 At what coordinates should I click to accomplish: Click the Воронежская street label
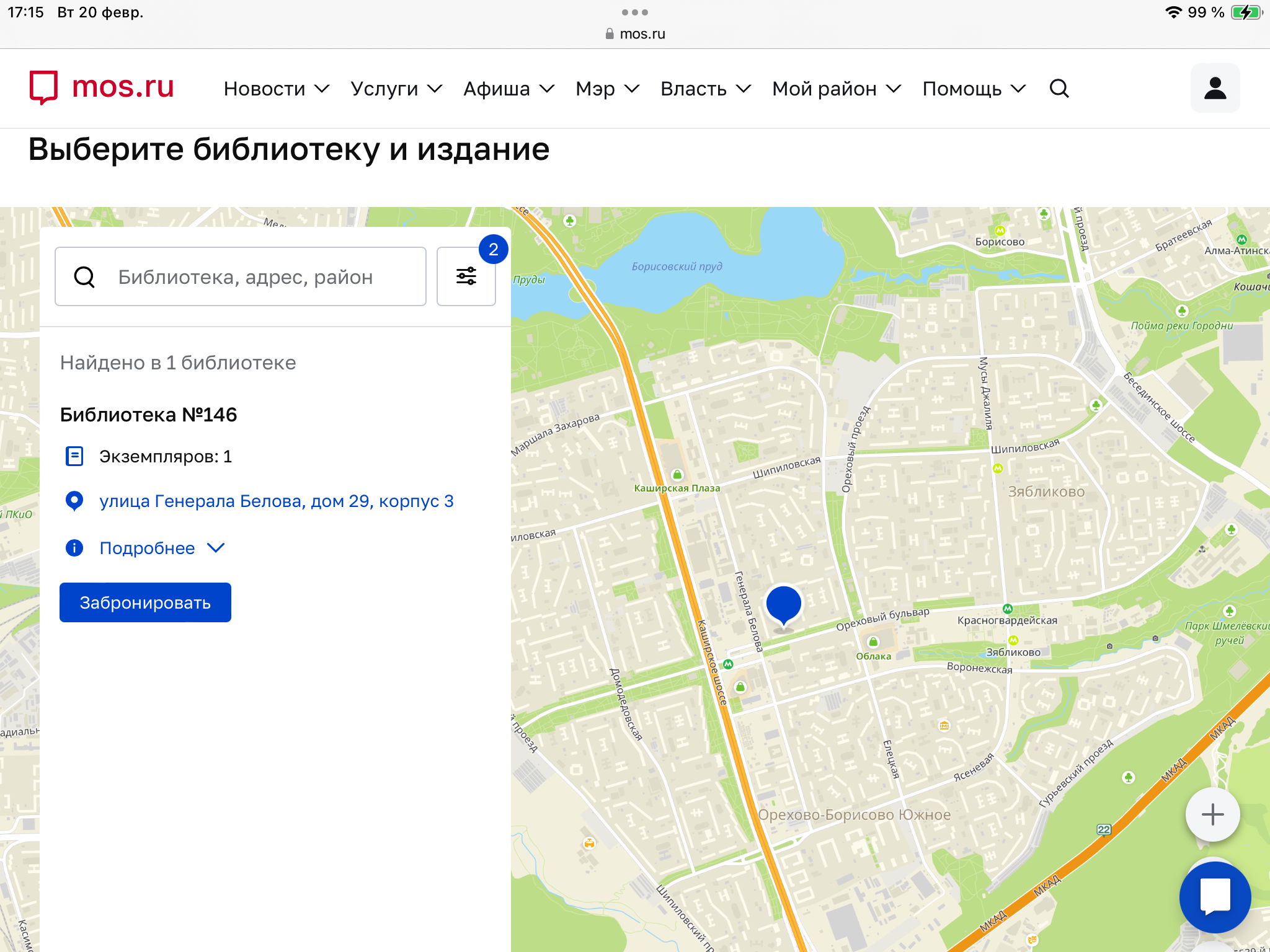pyautogui.click(x=979, y=668)
